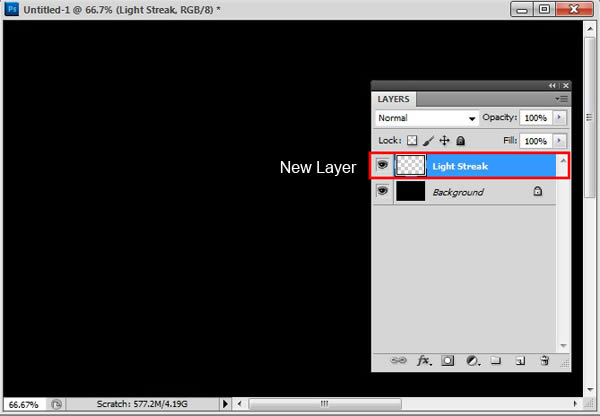Toggle visibility of the Light Streak layer

point(382,165)
